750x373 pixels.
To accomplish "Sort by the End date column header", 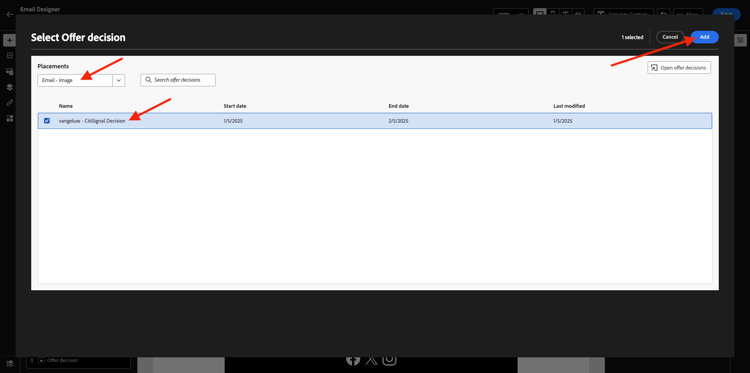I will [x=398, y=106].
